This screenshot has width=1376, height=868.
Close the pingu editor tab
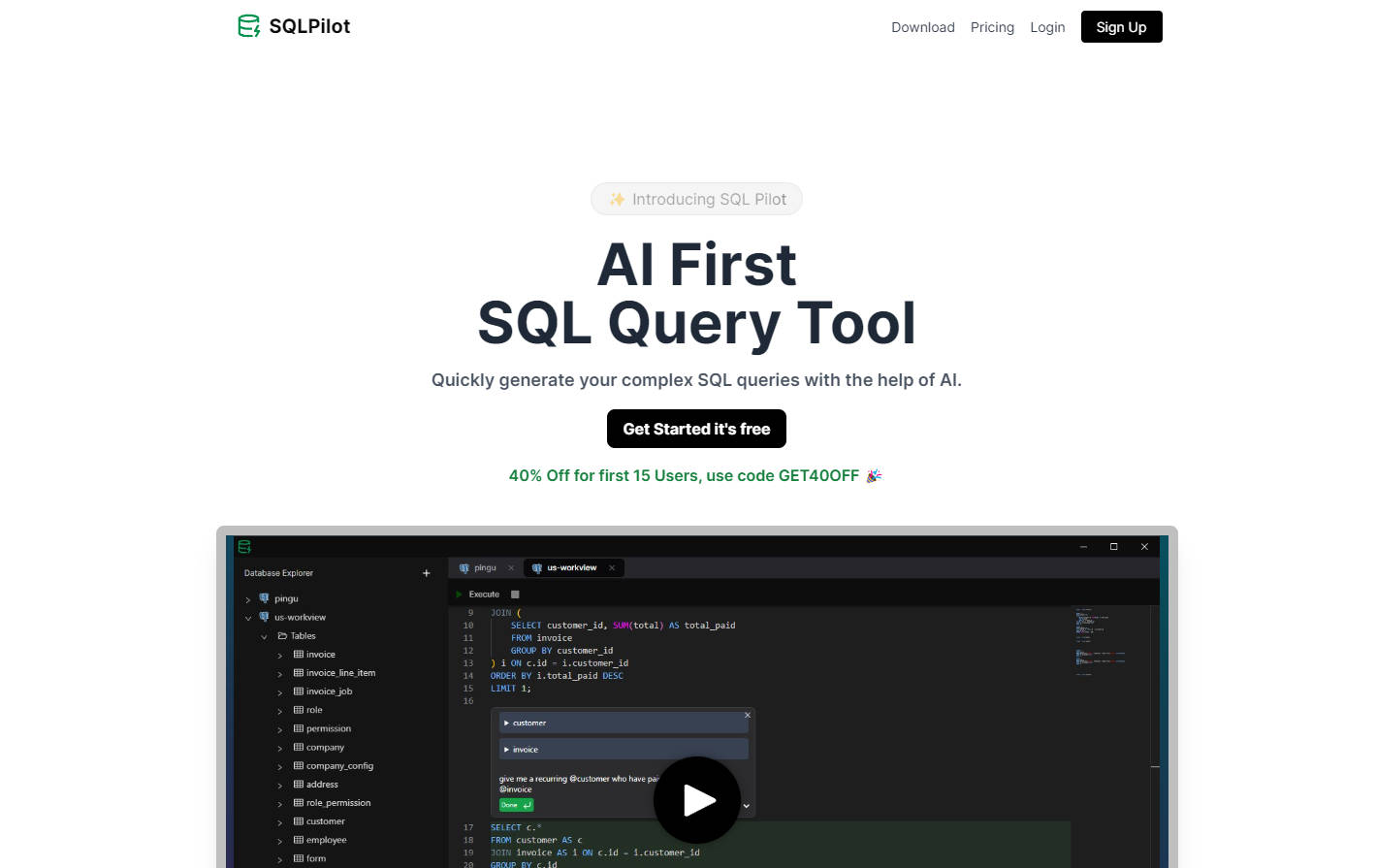point(511,568)
